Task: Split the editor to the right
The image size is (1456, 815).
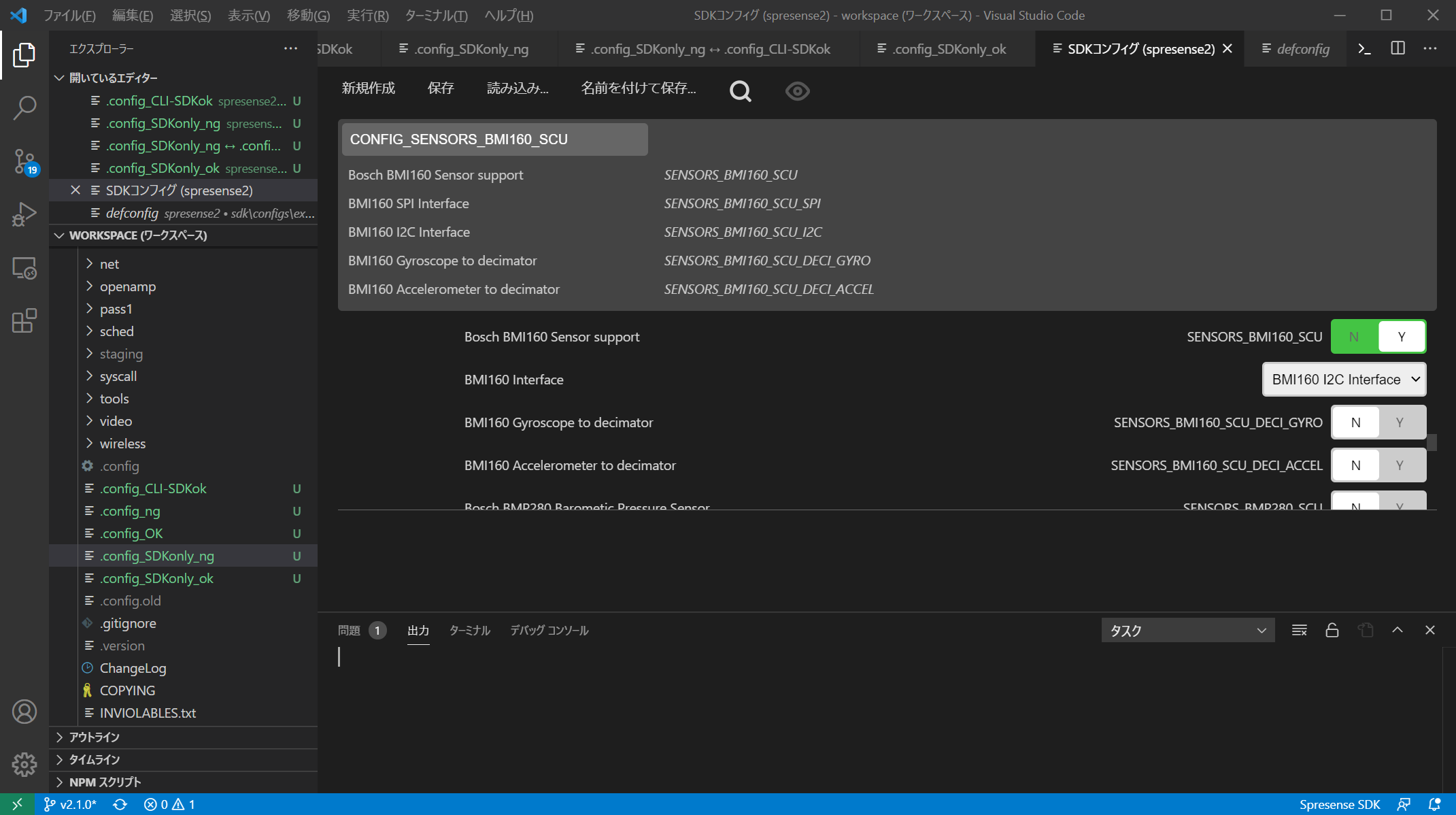Action: [1398, 48]
